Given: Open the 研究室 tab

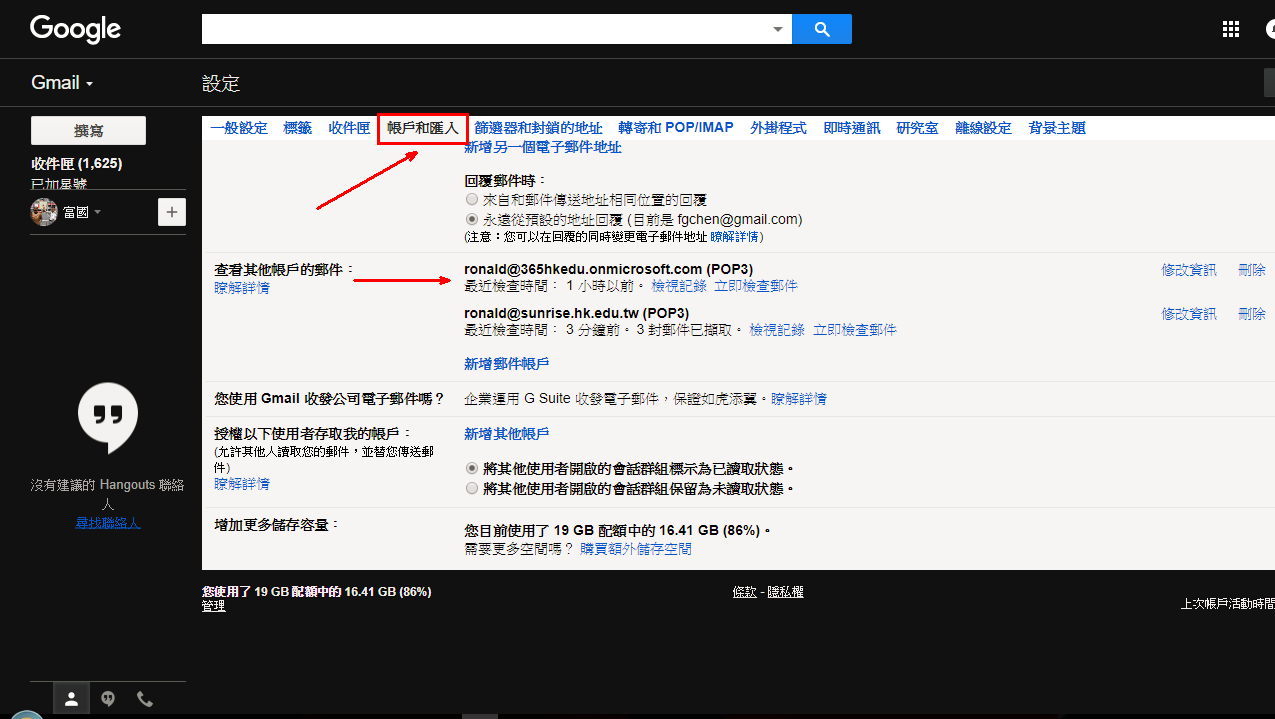Looking at the screenshot, I should [918, 128].
